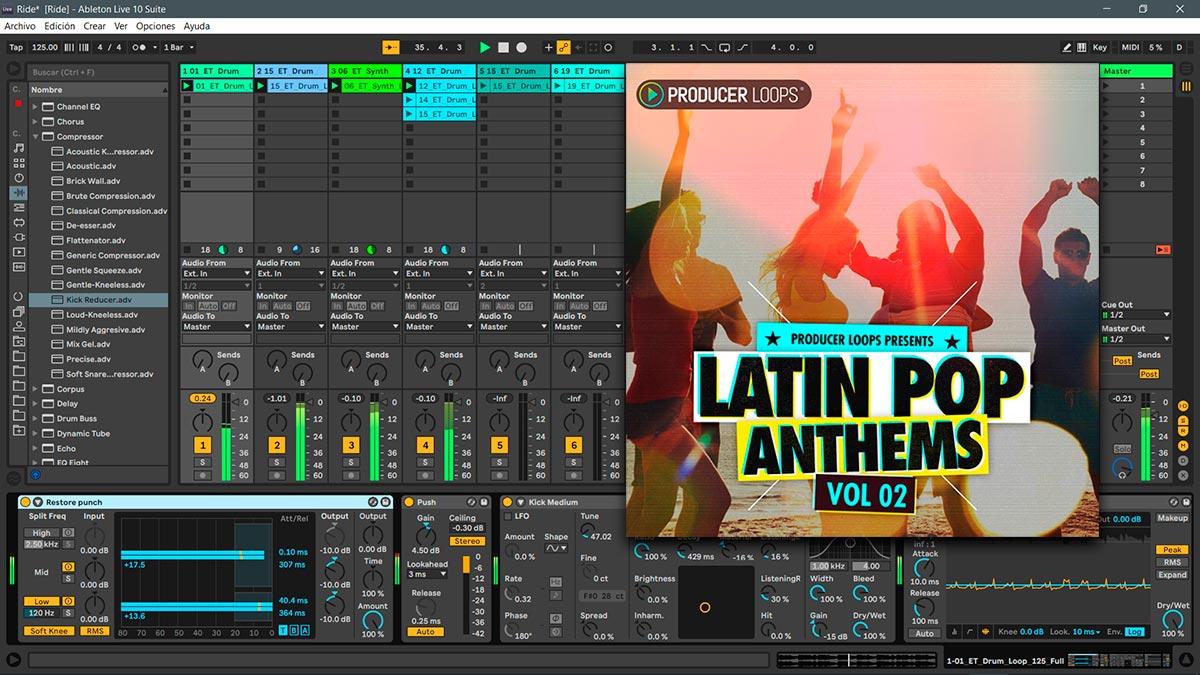Viewport: 1200px width, 675px height.
Task: Open the Instruments clock icon in browser sidebar
Action: [18, 178]
